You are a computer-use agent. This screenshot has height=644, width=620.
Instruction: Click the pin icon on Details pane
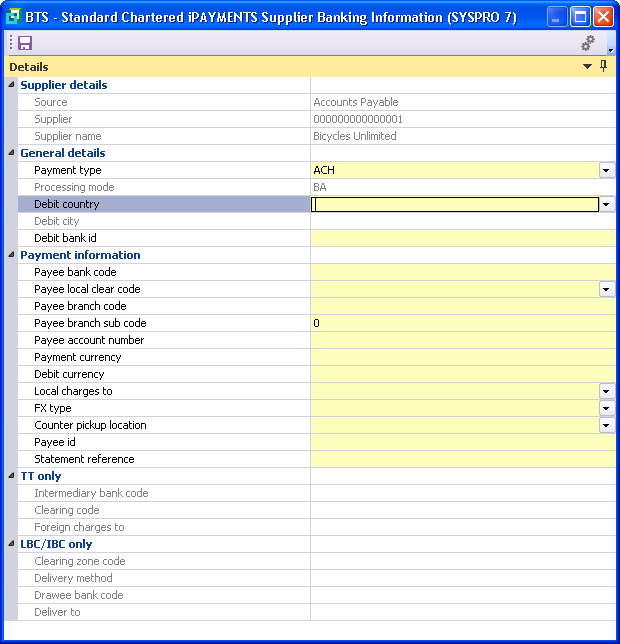pyautogui.click(x=603, y=66)
